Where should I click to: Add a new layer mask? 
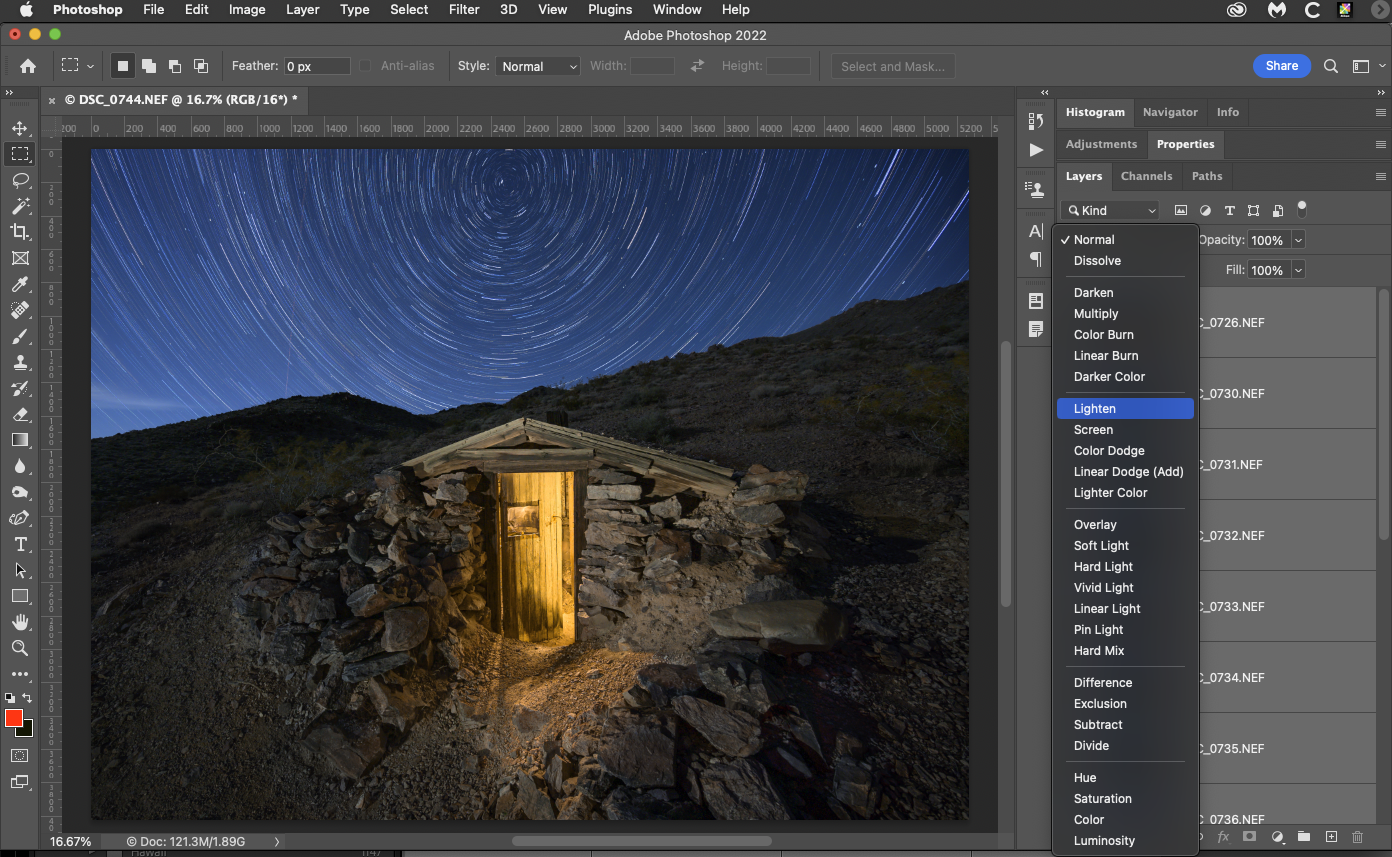(x=1249, y=837)
